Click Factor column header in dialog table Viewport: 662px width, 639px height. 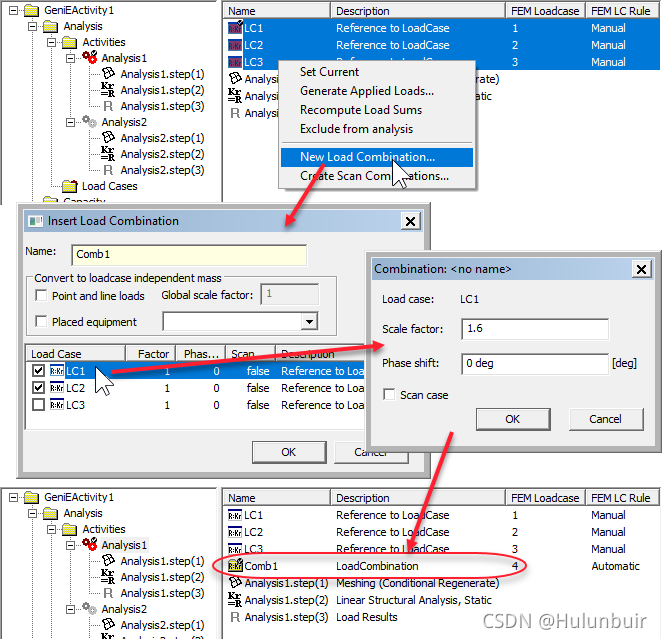click(x=151, y=354)
